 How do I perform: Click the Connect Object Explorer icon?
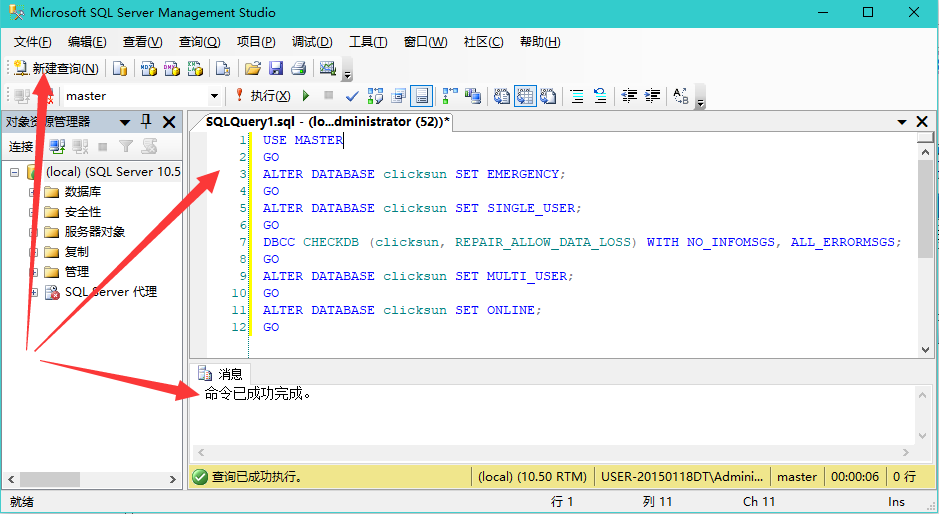click(x=57, y=147)
